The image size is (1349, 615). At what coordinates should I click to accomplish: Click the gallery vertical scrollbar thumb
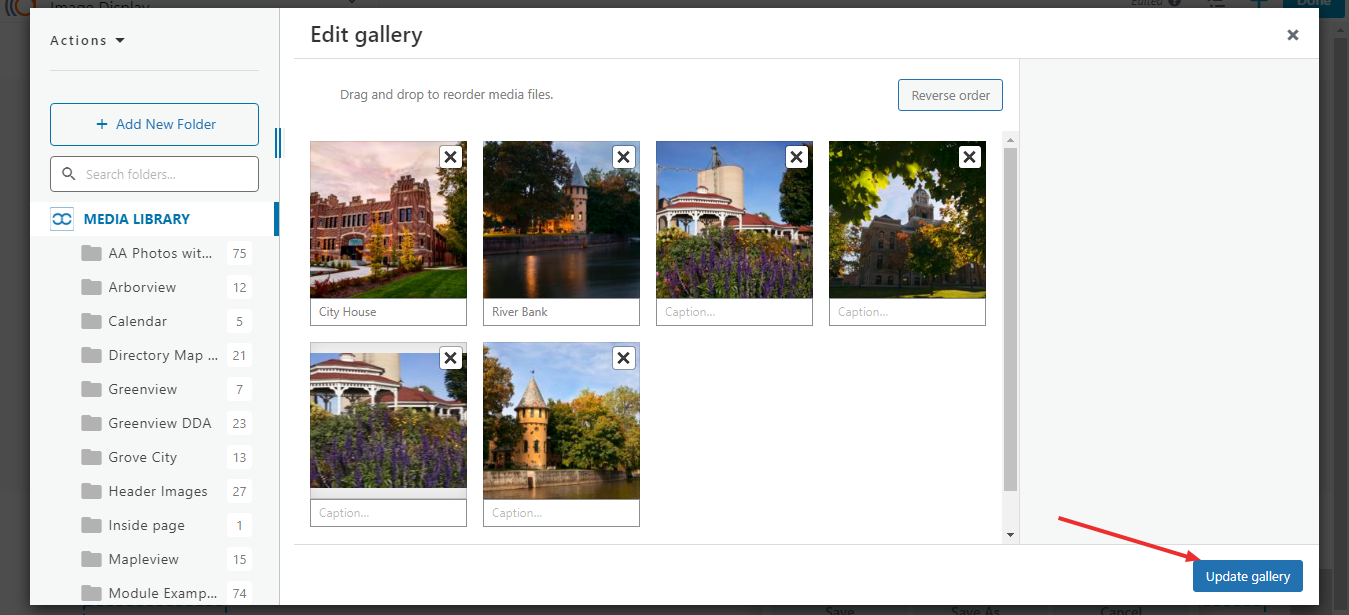tap(1010, 319)
